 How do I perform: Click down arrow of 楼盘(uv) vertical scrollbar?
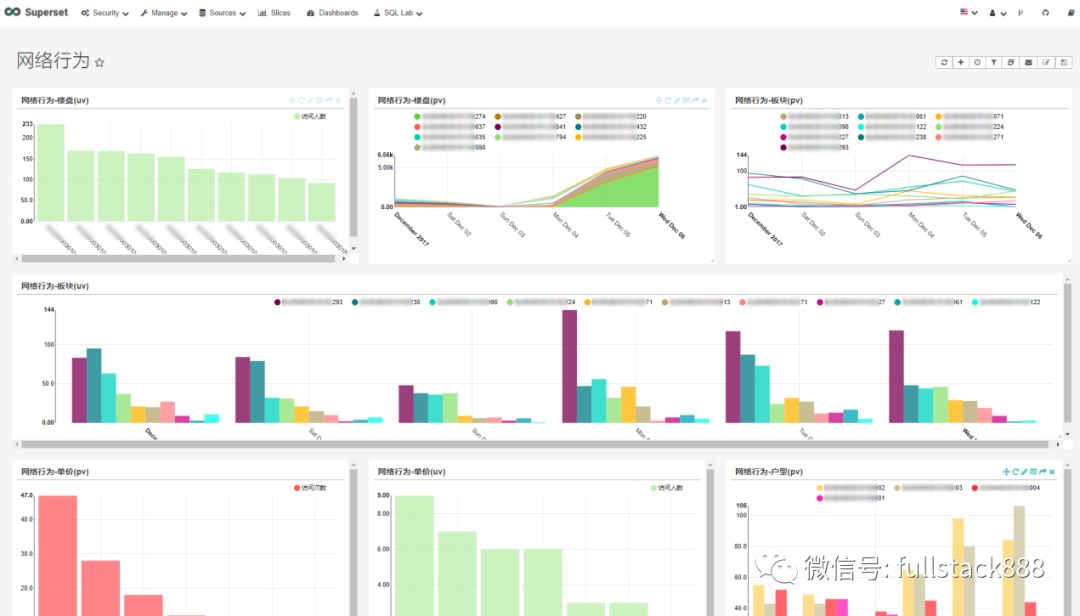[x=354, y=248]
